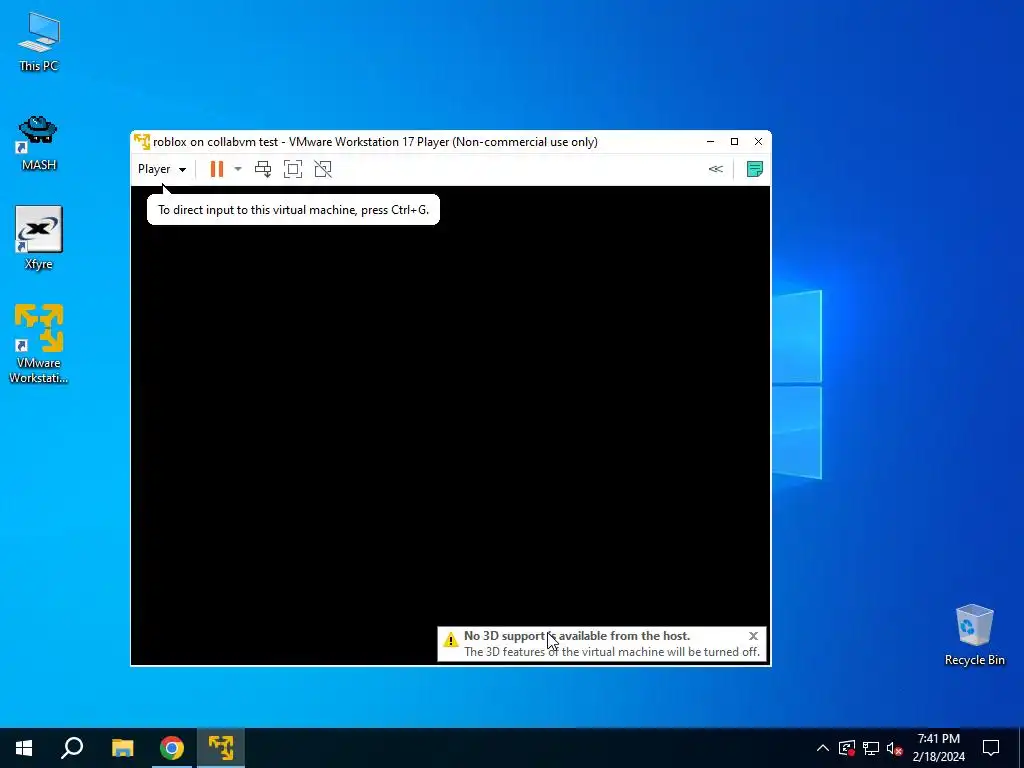Open the muted volume tray icon
Viewport: 1024px width, 768px height.
pos(894,748)
